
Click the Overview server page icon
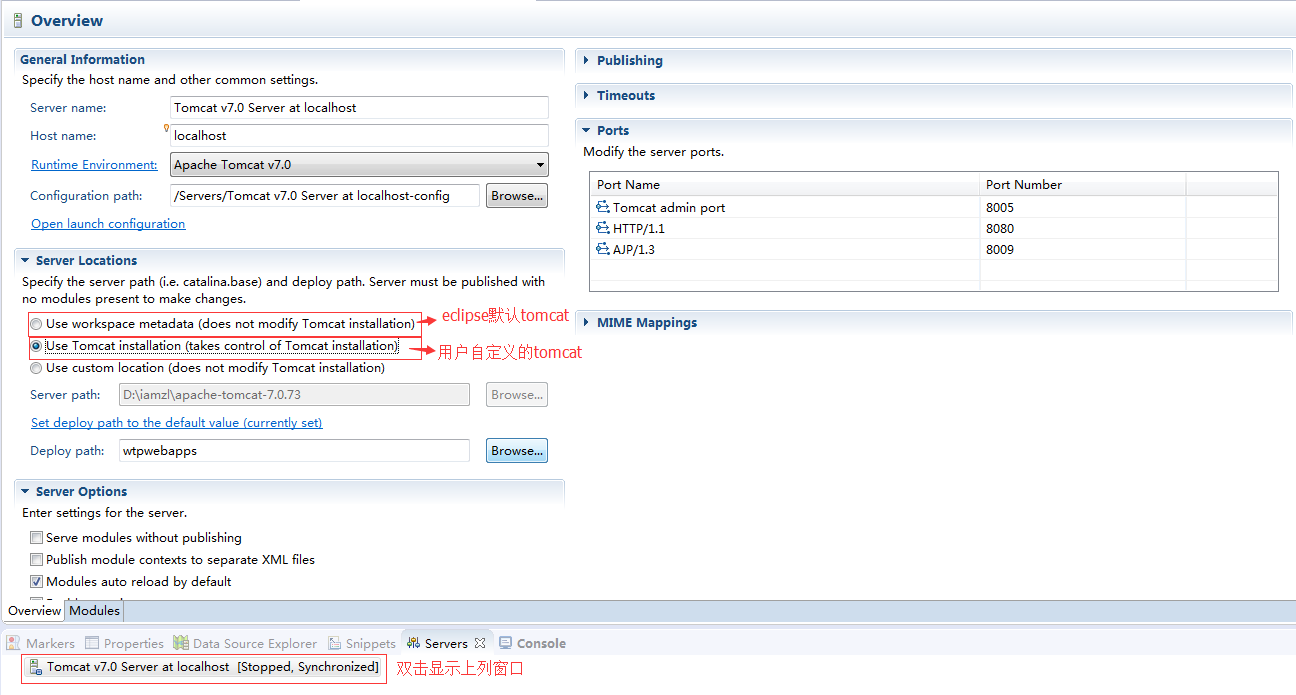[x=18, y=20]
